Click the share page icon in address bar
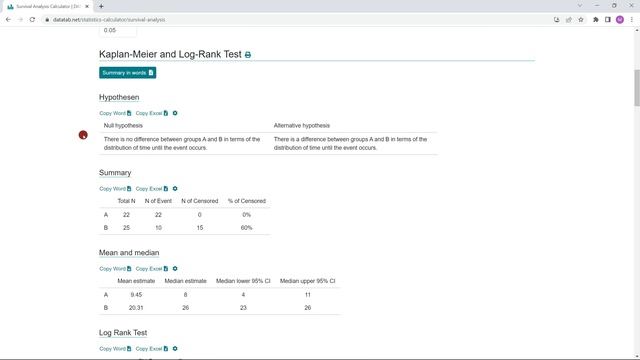The width and height of the screenshot is (640, 360). click(x=569, y=20)
